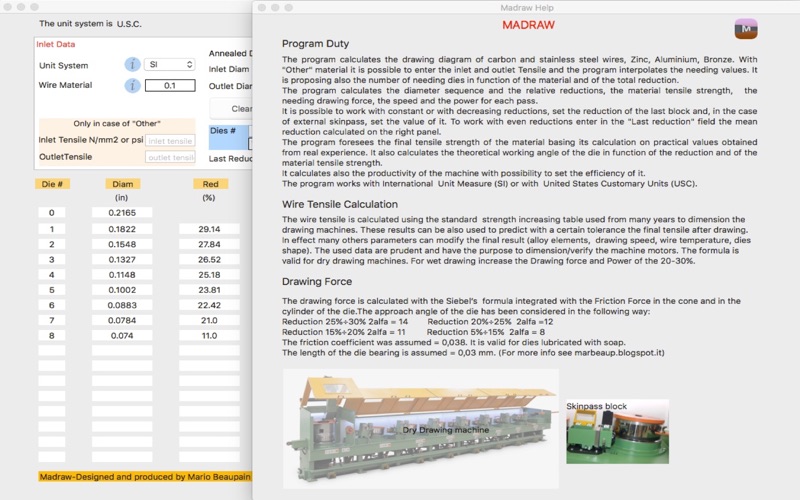Screen dimensions: 800x500
Task: Click the info icon beside Wire Material
Action: click(x=132, y=85)
